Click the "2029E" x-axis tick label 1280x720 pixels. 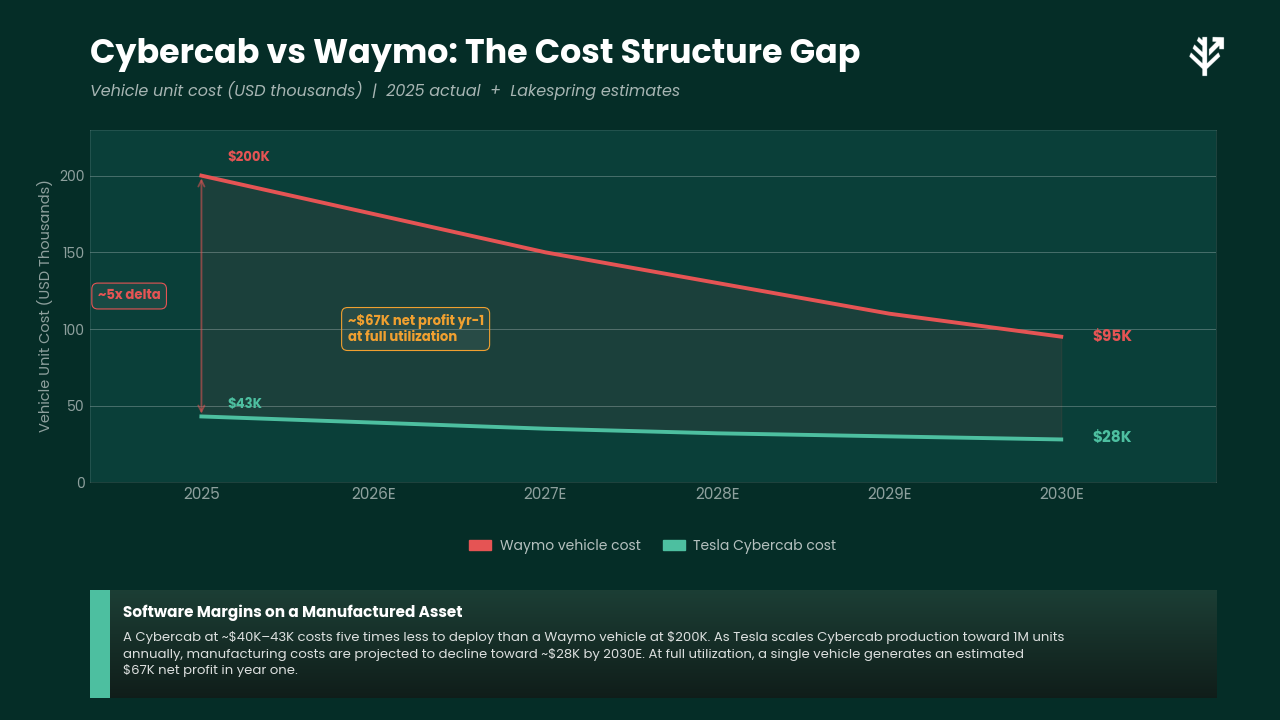(x=889, y=494)
